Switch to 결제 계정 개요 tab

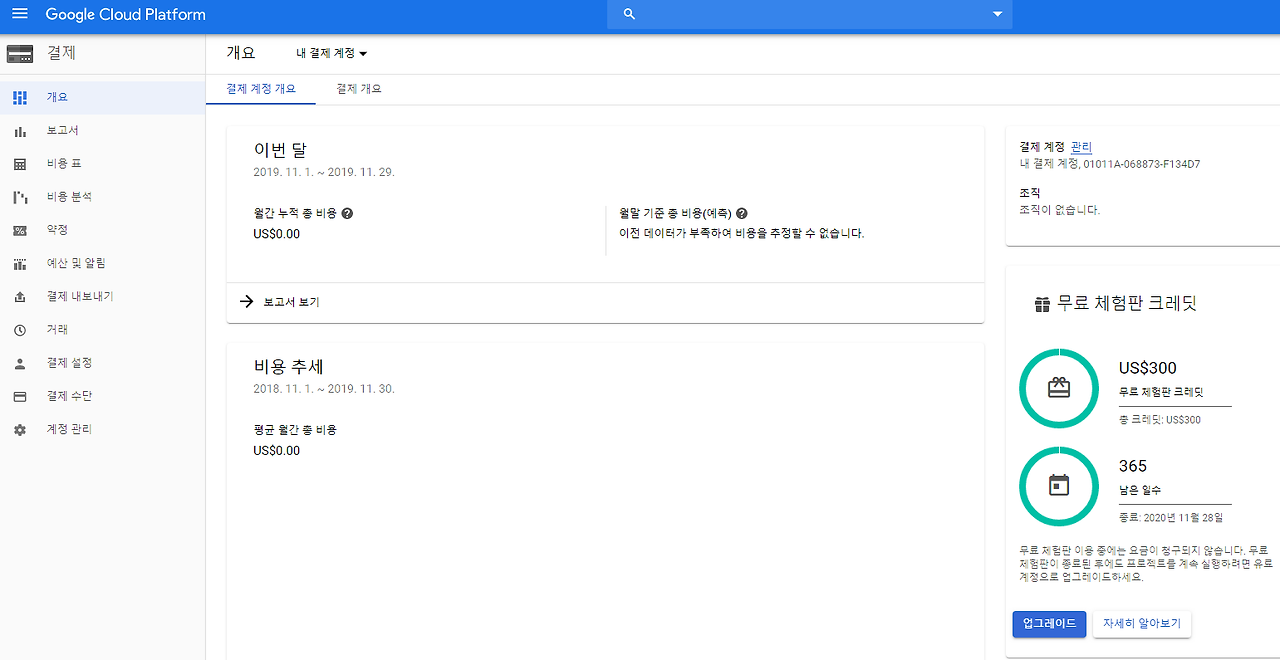261,89
